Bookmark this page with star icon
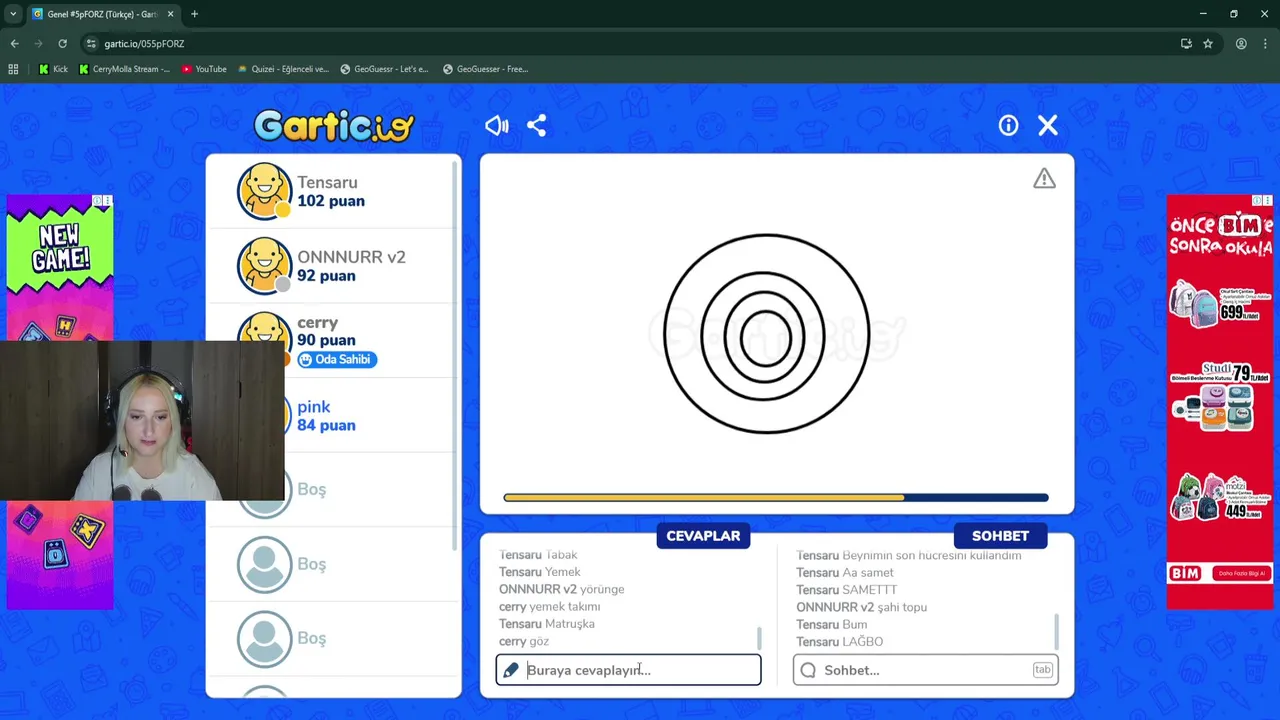This screenshot has height=720, width=1280. [x=1208, y=44]
